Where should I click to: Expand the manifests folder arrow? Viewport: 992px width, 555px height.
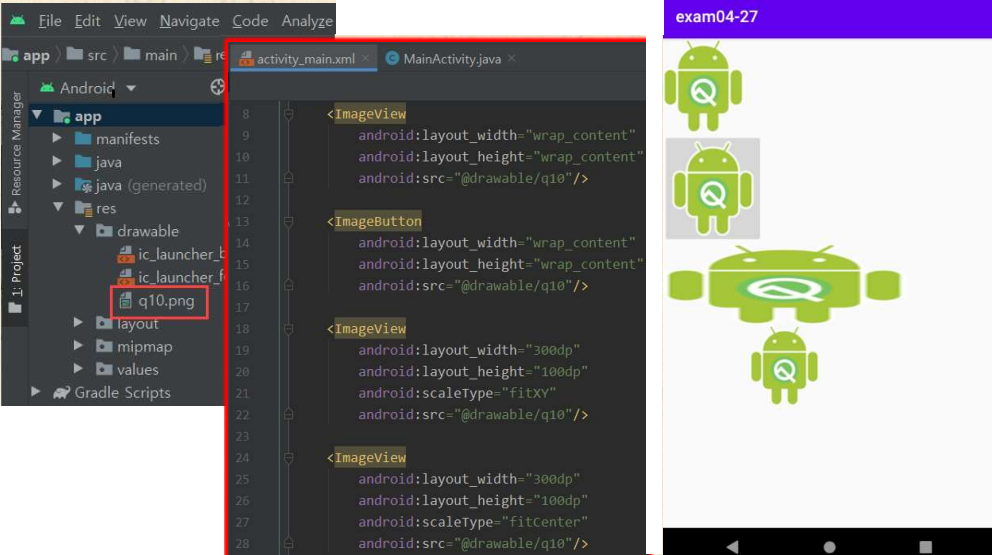click(57, 138)
